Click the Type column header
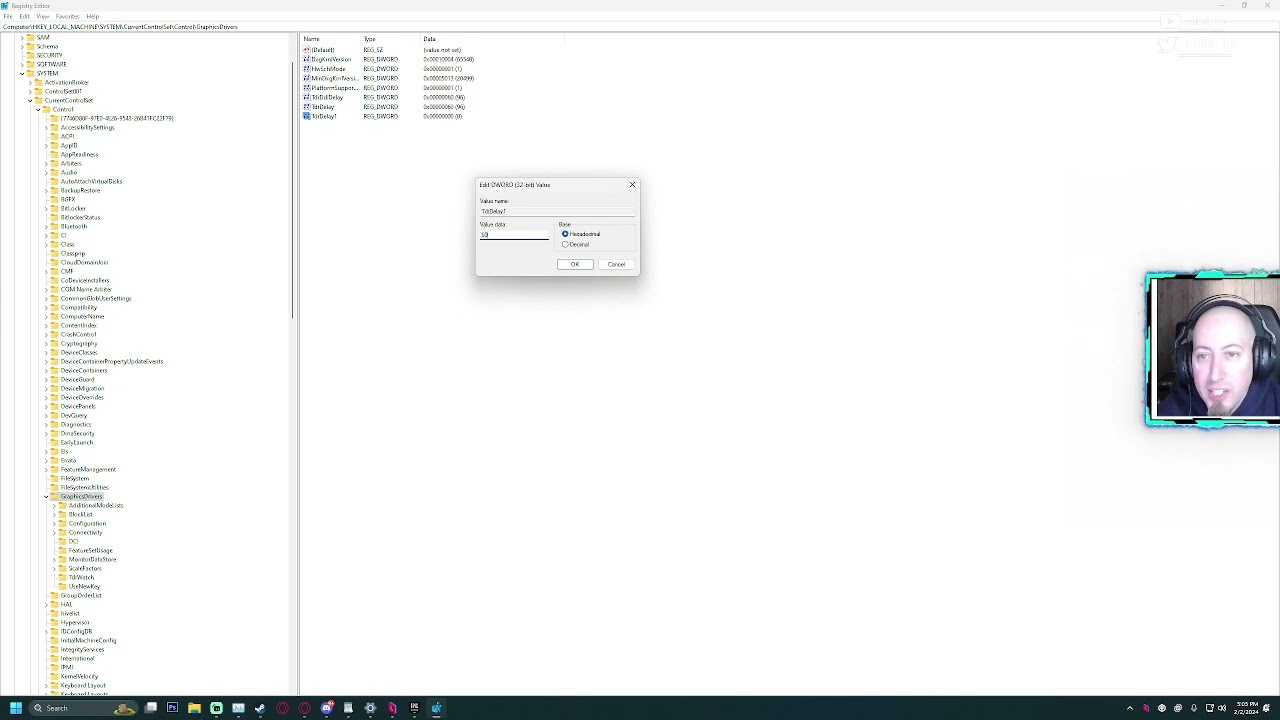The image size is (1280, 720). pos(390,39)
